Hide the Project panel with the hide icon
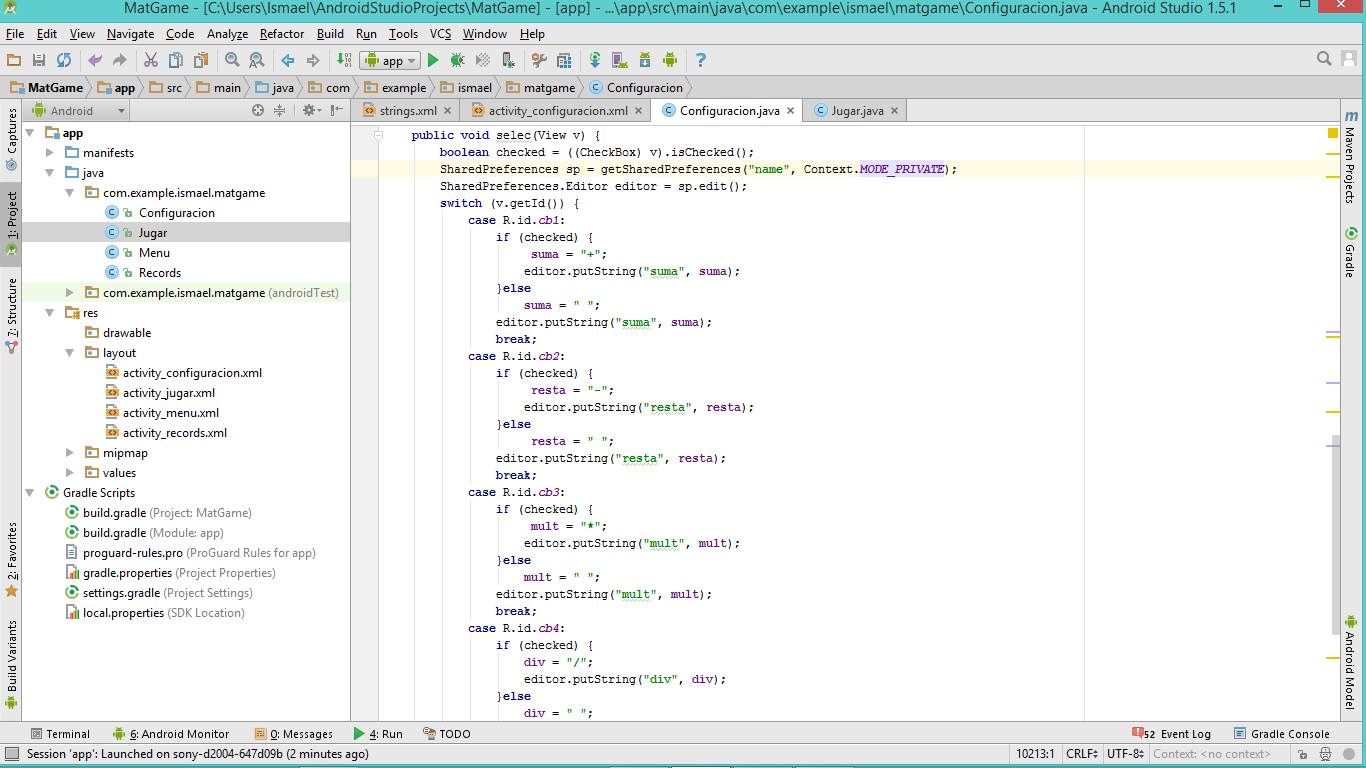 [x=337, y=110]
